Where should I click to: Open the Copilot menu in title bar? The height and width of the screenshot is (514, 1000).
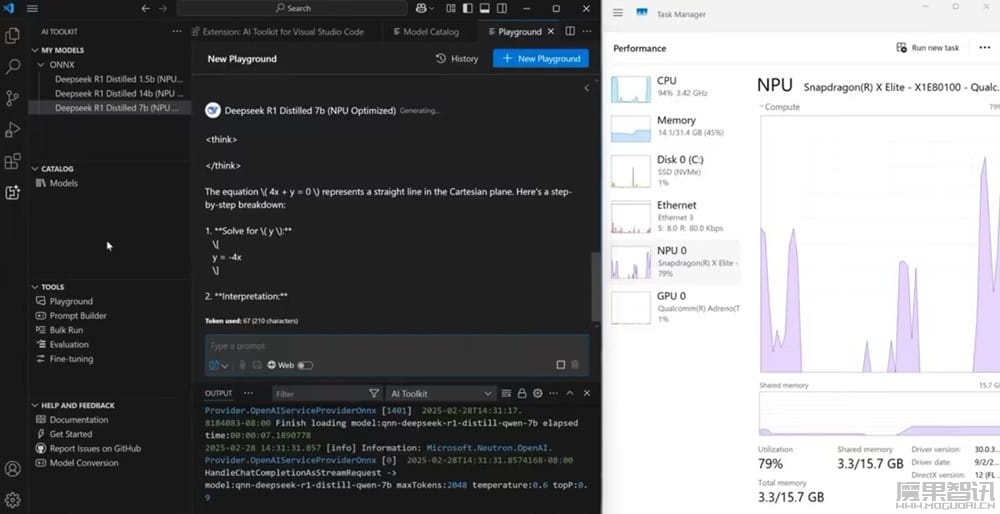click(x=424, y=8)
